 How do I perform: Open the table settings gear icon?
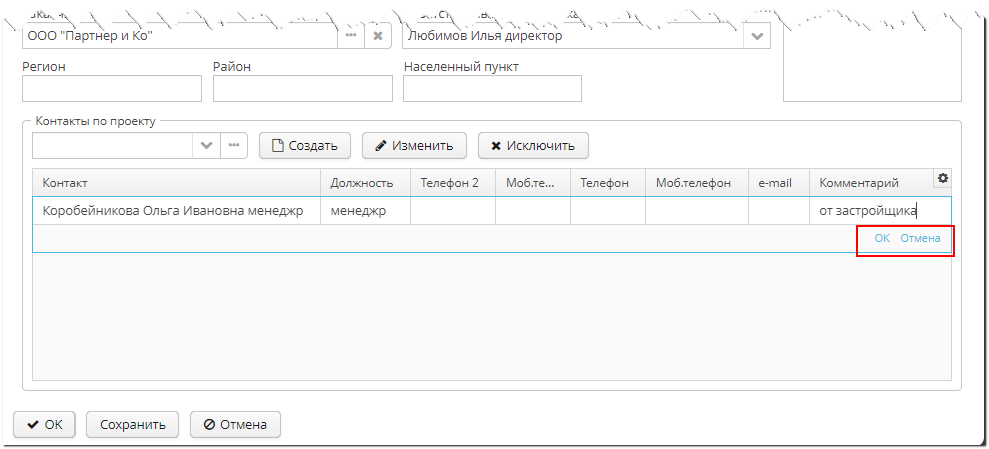[942, 178]
